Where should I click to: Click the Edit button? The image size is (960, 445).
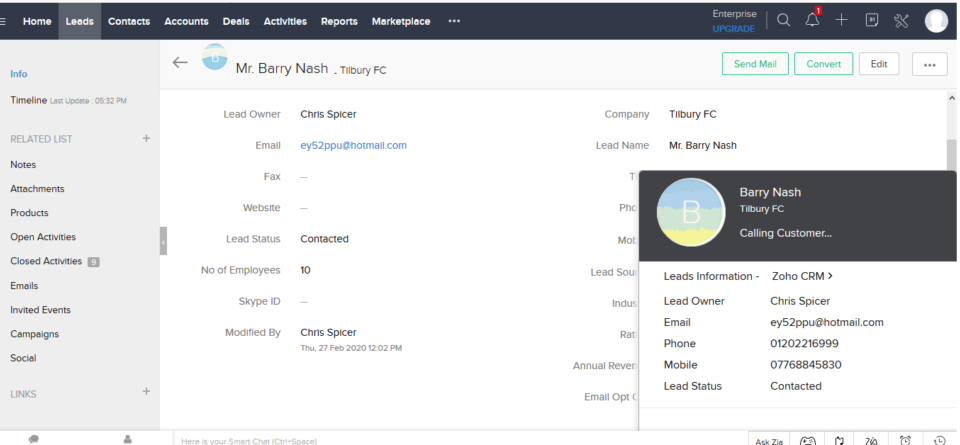879,64
